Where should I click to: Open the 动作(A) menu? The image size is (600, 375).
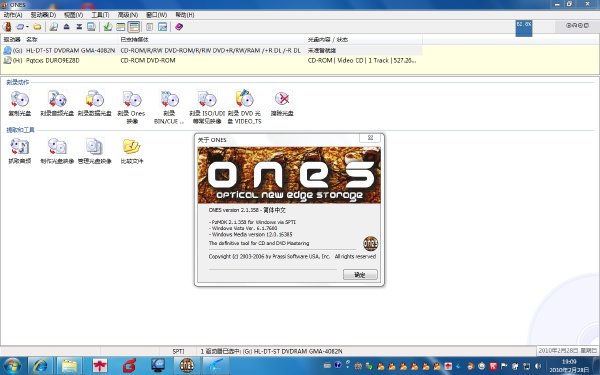pyautogui.click(x=13, y=15)
